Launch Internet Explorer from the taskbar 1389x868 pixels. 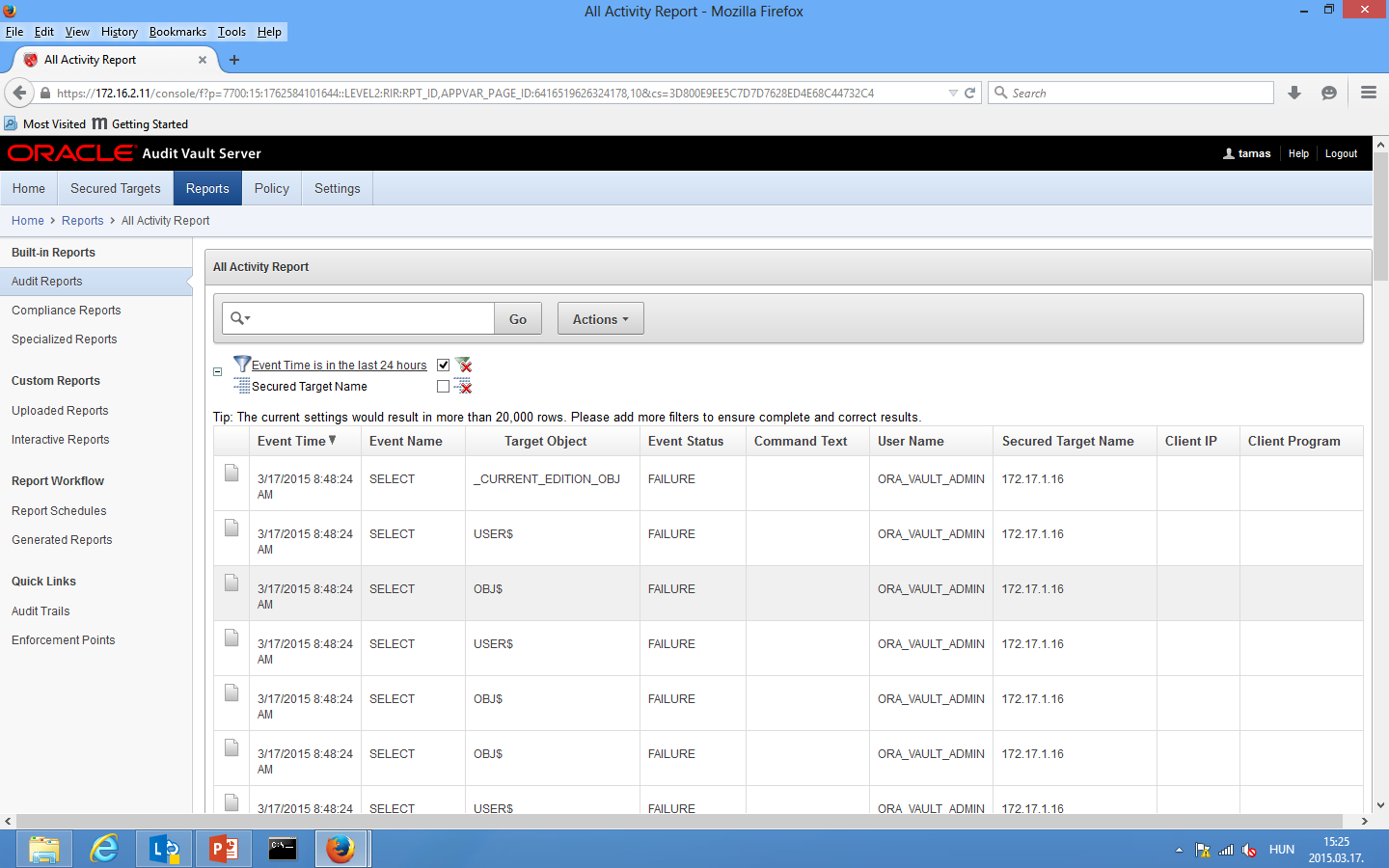pyautogui.click(x=104, y=849)
